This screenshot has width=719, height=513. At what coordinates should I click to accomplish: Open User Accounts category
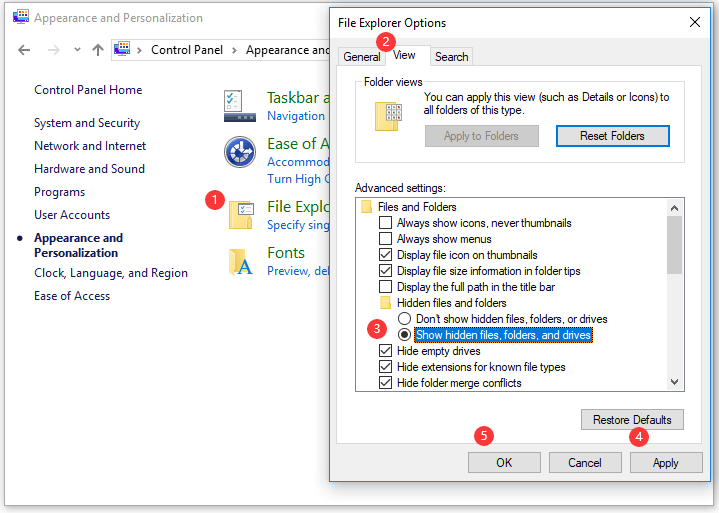[x=72, y=215]
